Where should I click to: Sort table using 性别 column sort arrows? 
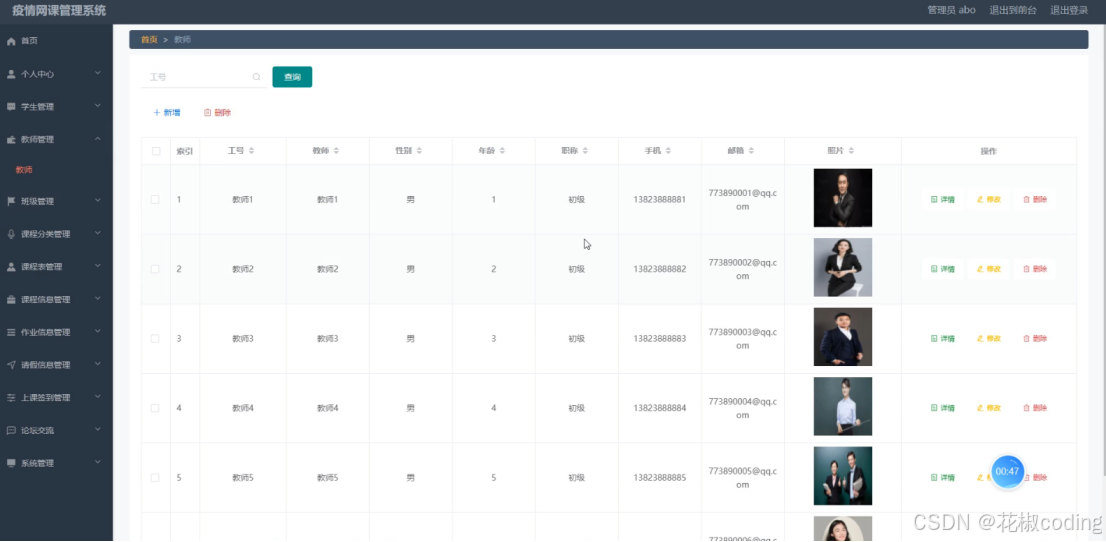pos(419,151)
